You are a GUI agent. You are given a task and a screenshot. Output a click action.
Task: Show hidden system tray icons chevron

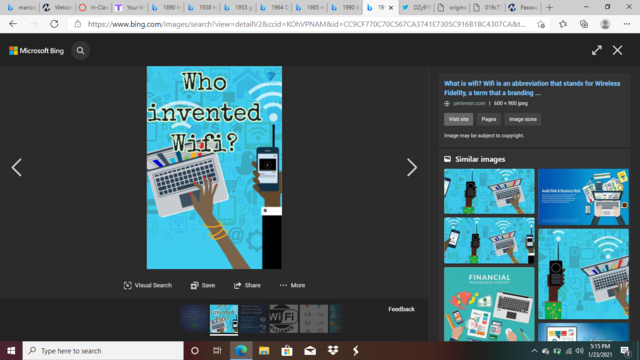point(534,351)
